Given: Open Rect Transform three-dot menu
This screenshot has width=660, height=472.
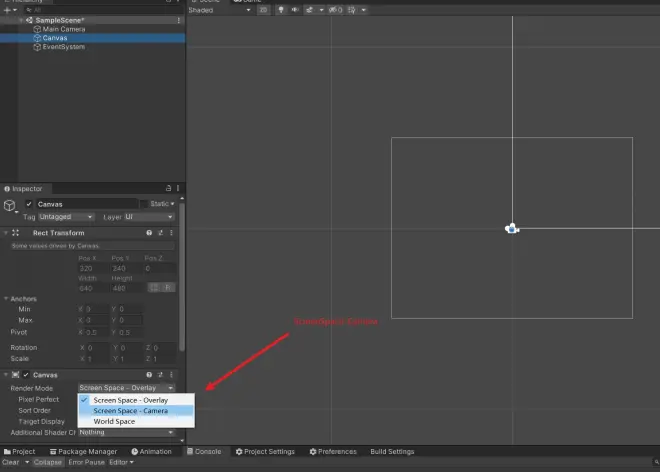Looking at the screenshot, I should [171, 233].
